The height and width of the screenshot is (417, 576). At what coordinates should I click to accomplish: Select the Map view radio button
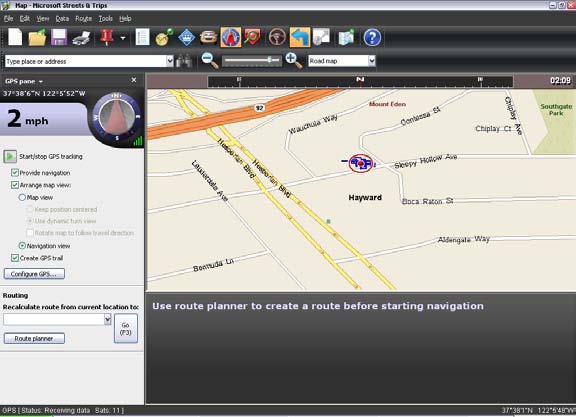(22, 197)
